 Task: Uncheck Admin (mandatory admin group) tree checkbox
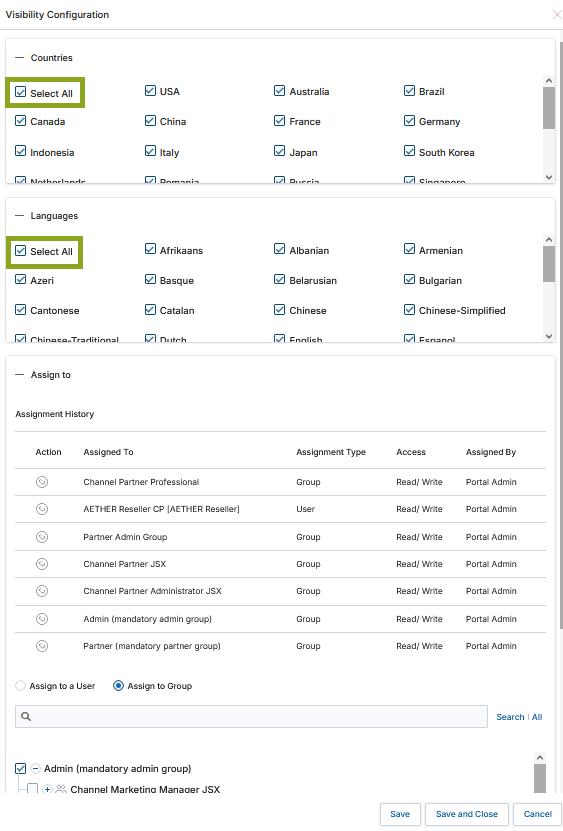click(21, 768)
